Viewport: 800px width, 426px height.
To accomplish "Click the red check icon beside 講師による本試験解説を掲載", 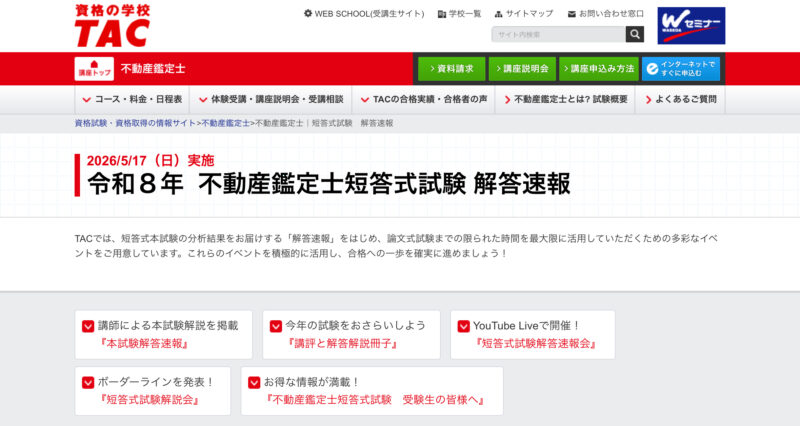I will pyautogui.click(x=87, y=326).
